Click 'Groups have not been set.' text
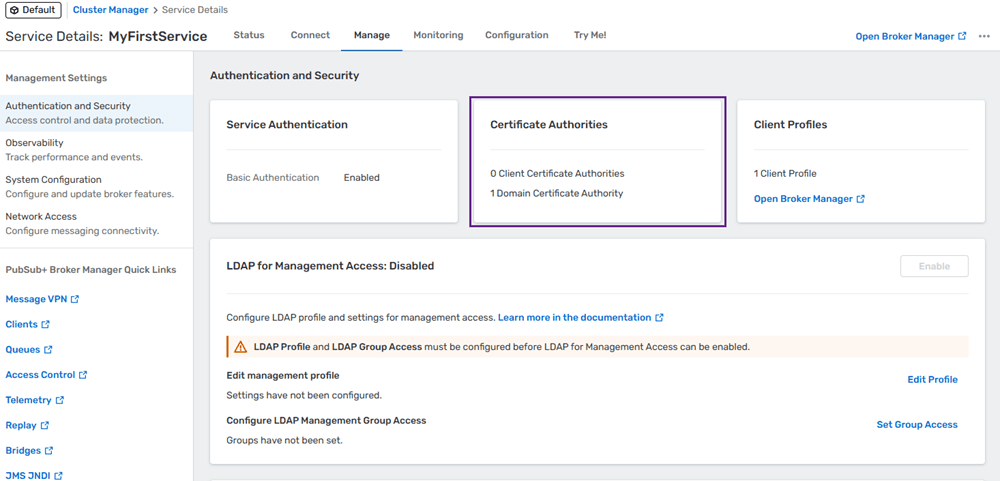This screenshot has width=1000, height=481. point(284,440)
